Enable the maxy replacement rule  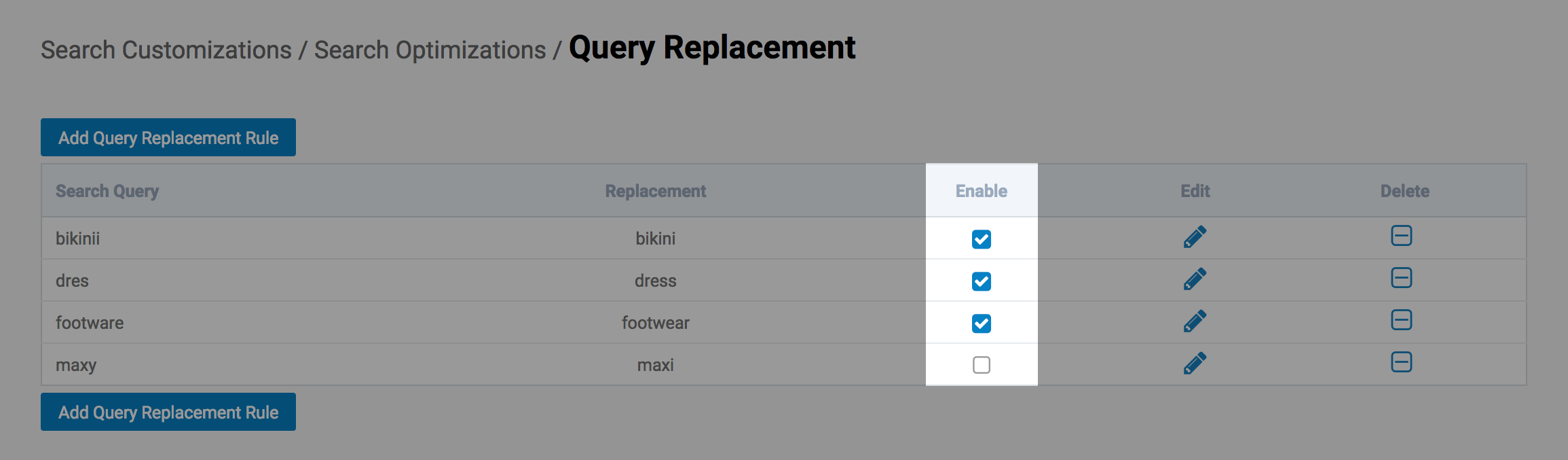point(981,365)
